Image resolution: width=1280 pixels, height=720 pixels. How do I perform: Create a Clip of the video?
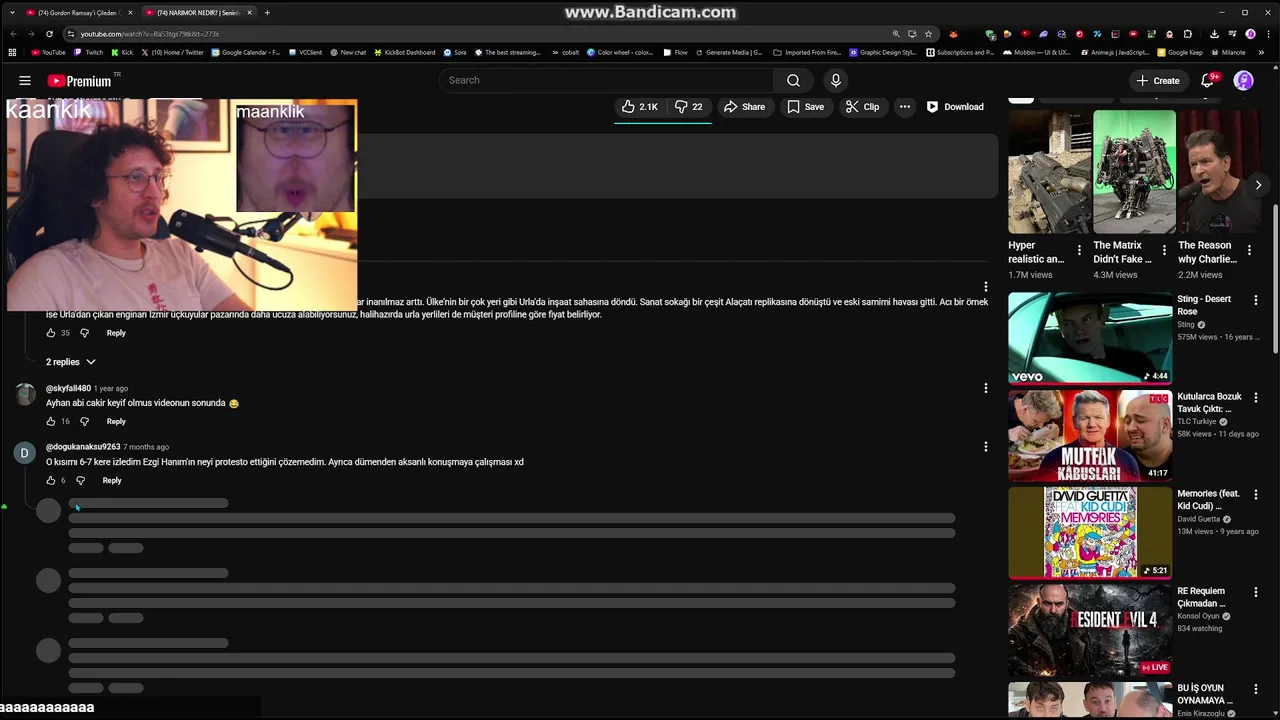(x=862, y=106)
